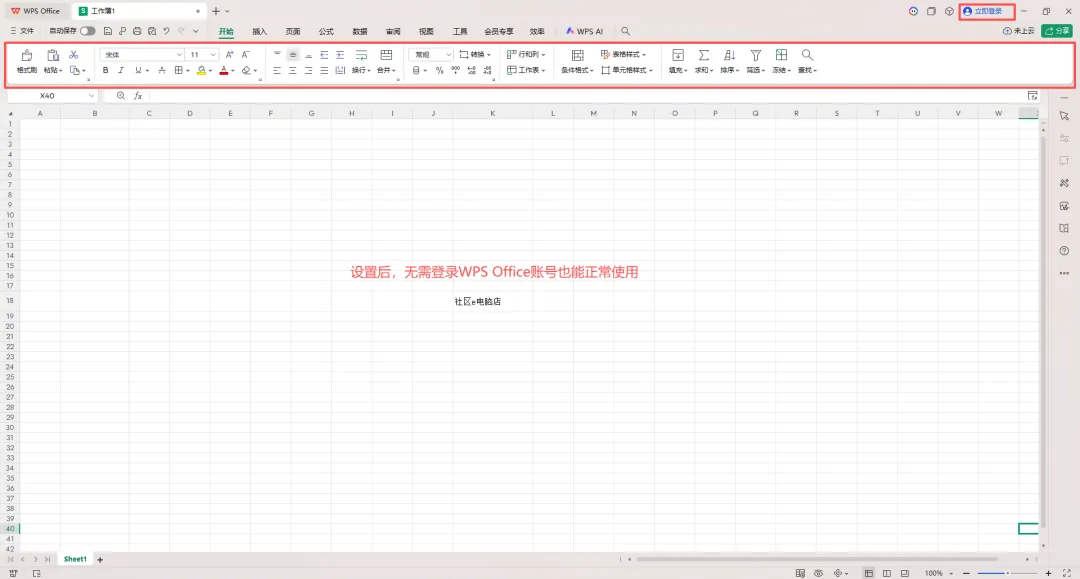Click the wrap text (换行) icon
This screenshot has height=579, width=1080.
click(362, 55)
